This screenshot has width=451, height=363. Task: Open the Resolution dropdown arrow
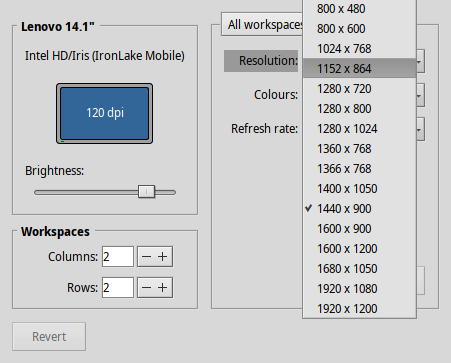(x=420, y=61)
